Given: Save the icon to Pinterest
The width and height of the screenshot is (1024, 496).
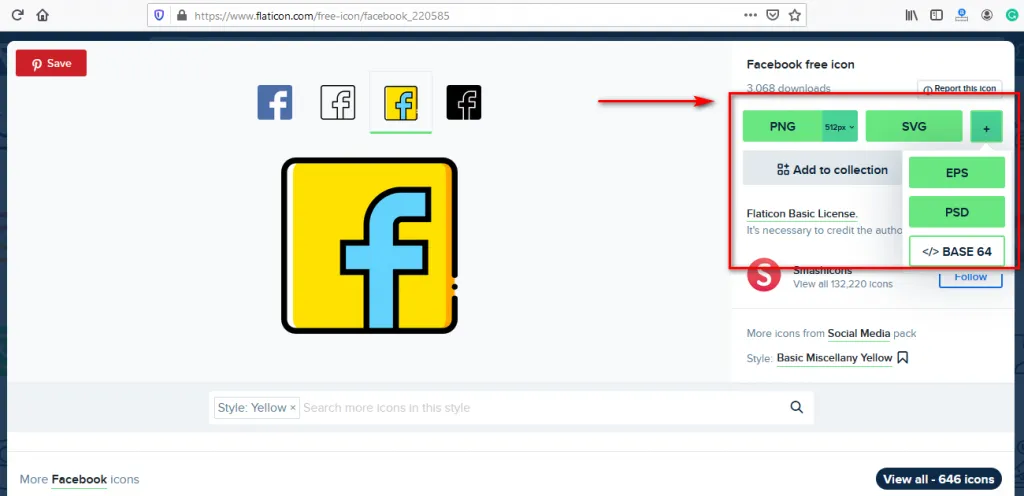Looking at the screenshot, I should click(51, 63).
